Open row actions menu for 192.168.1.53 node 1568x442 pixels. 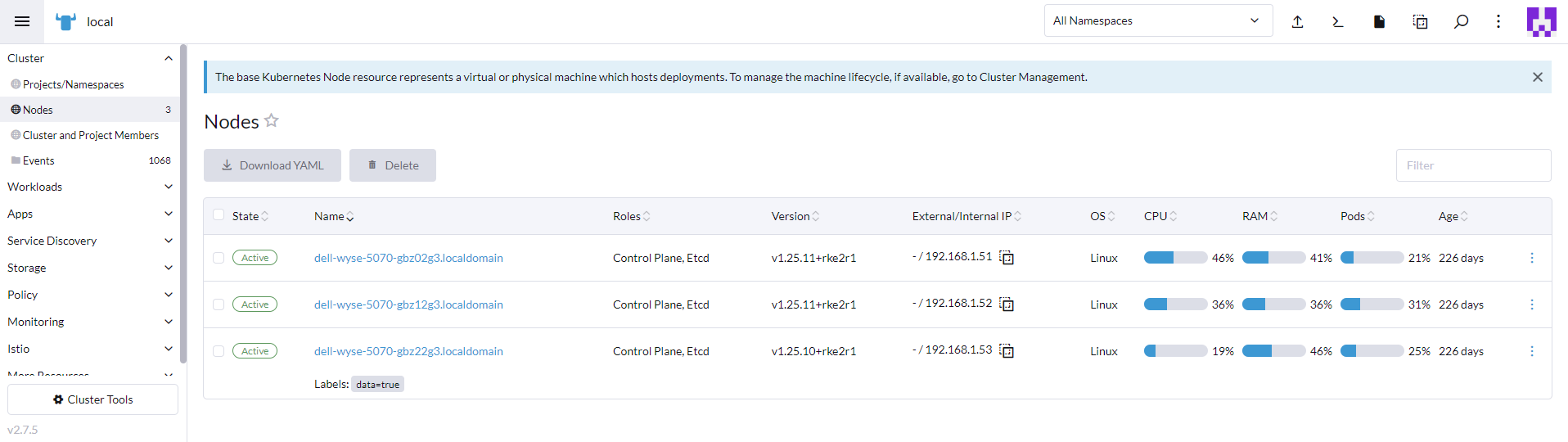[x=1531, y=351]
